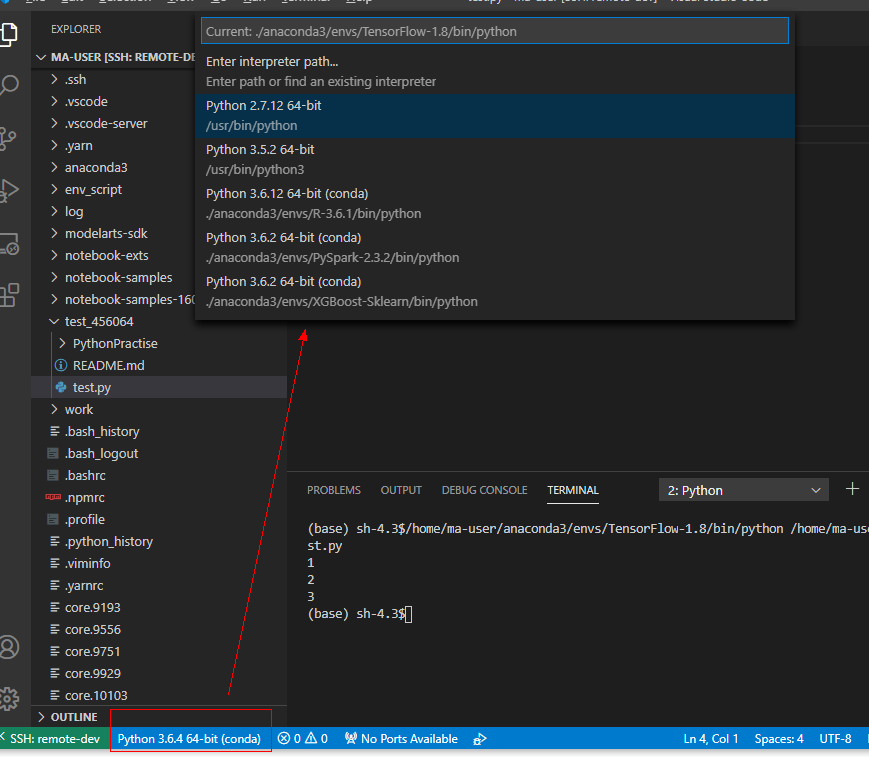Click errors and warnings status indicator
Screen dimensions: 869x757
[x=303, y=739]
